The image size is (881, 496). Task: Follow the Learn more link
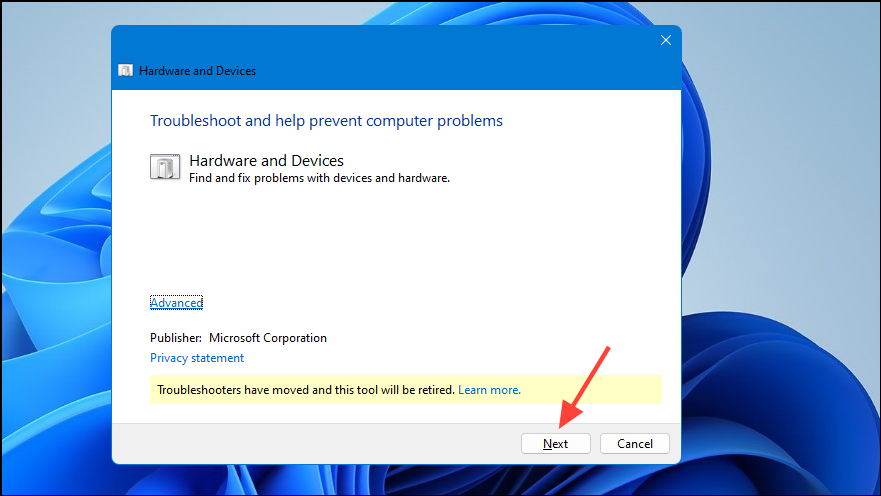(x=489, y=390)
